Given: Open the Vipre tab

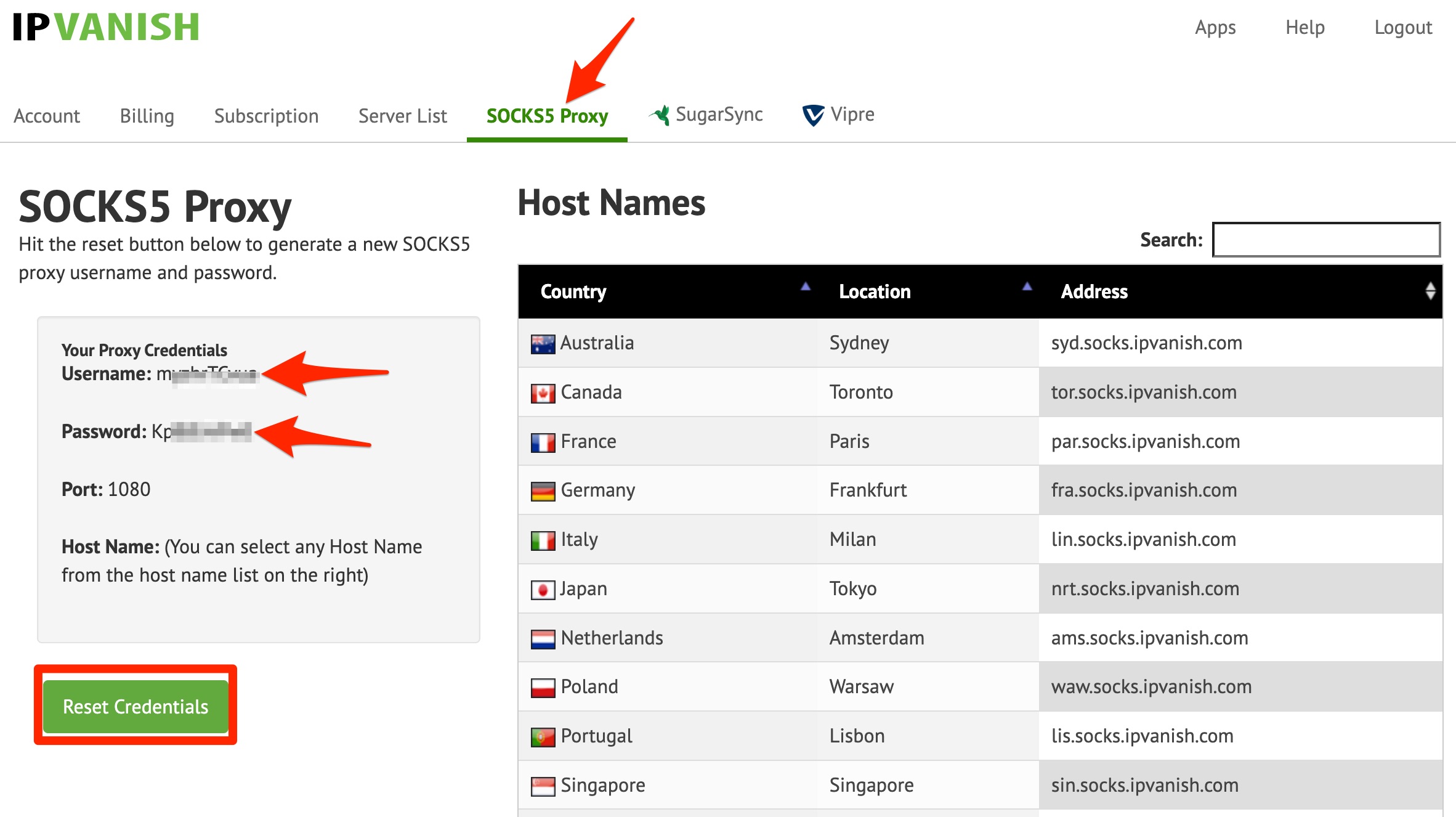Looking at the screenshot, I should pyautogui.click(x=838, y=115).
